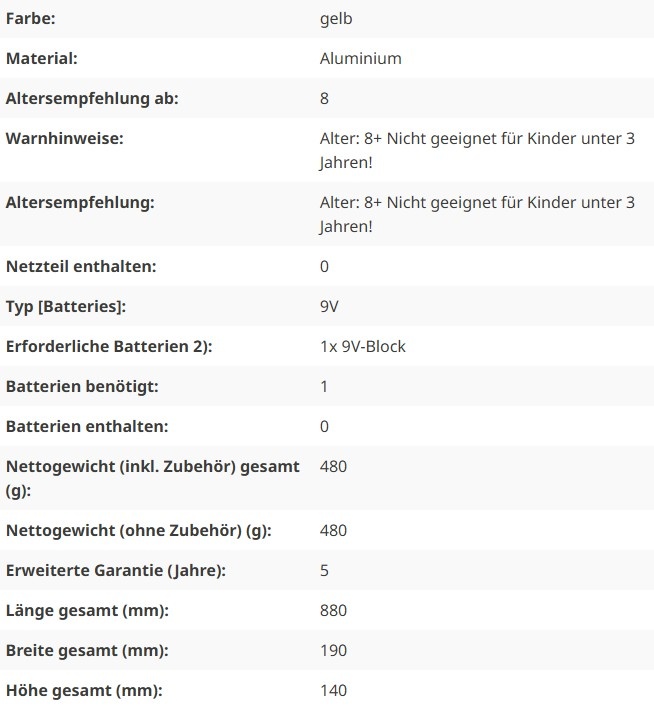Click the "Altersempfehlung ab:" label
This screenshot has height=711, width=654.
tap(92, 98)
